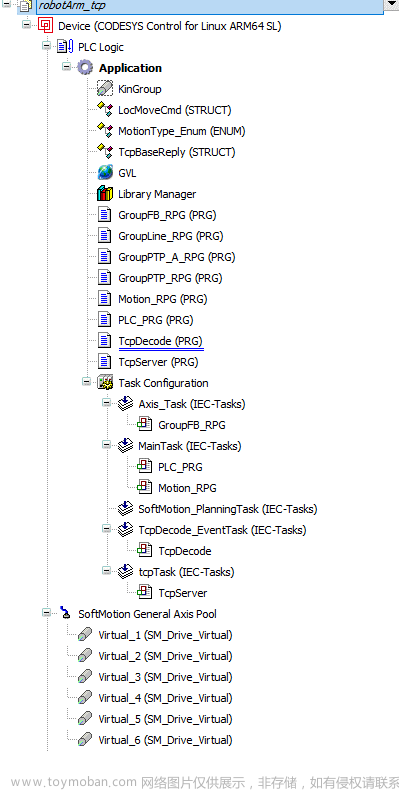Click the GroupLine_RPG program document icon
Image resolution: width=399 pixels, height=791 pixels.
click(104, 236)
